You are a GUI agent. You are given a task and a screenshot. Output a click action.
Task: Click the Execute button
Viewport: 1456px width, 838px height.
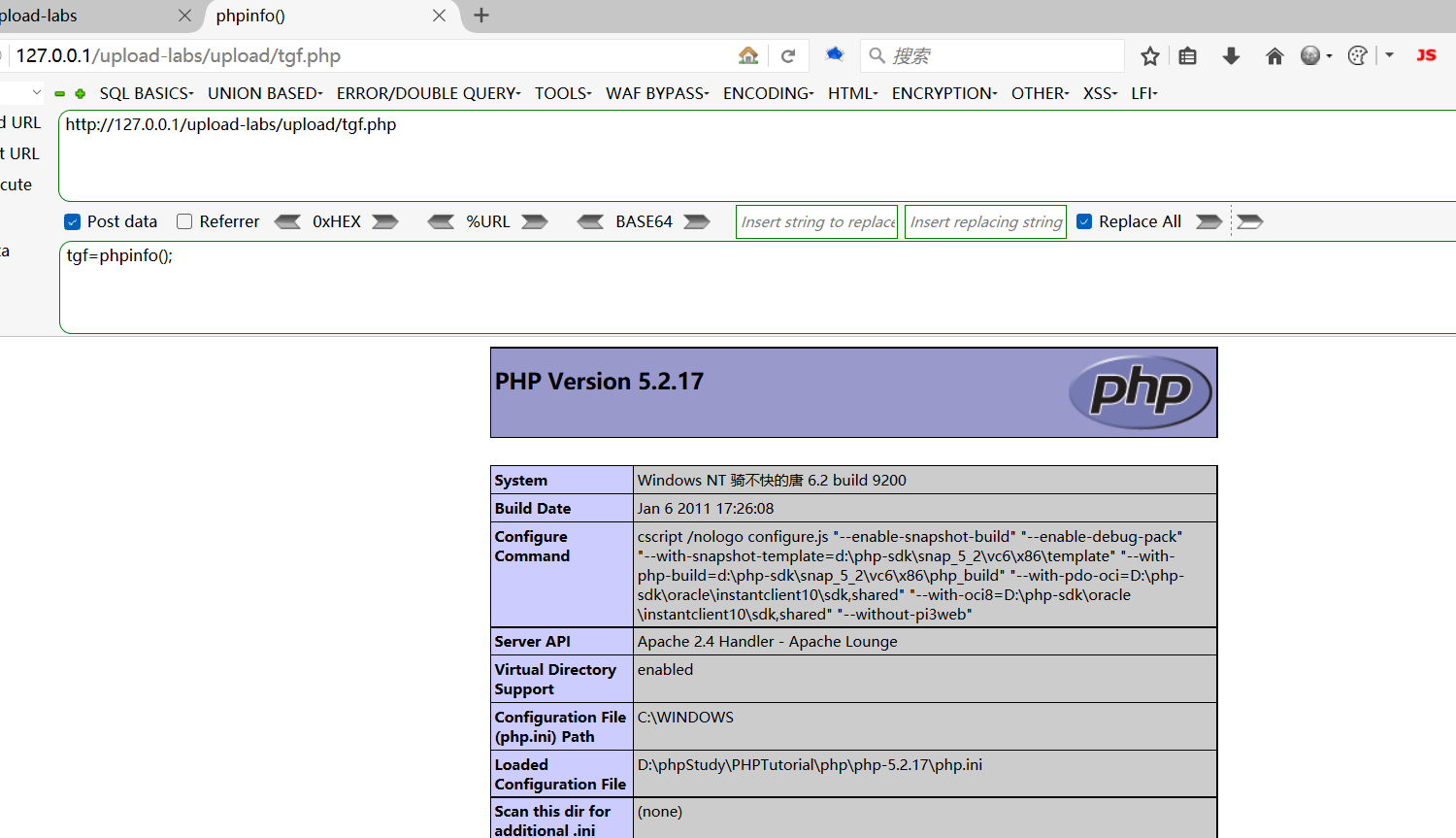point(17,184)
